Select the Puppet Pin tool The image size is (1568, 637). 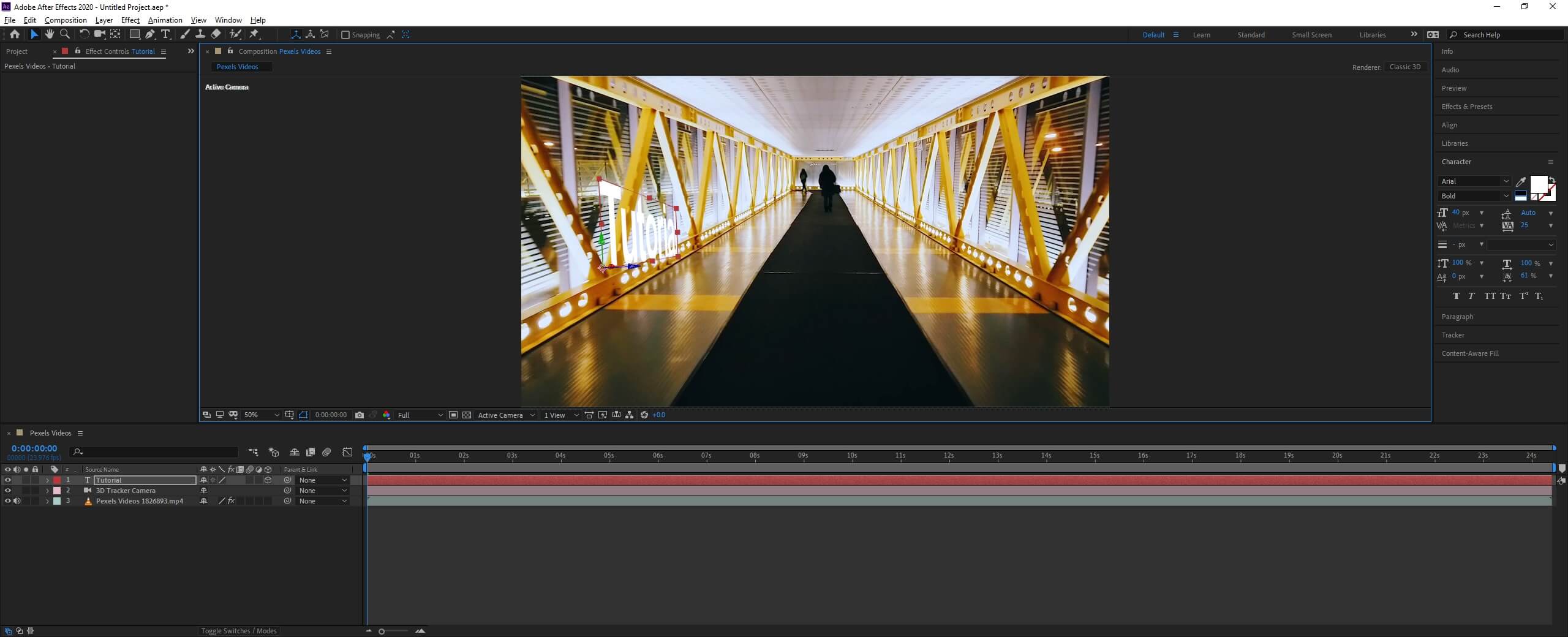click(254, 34)
